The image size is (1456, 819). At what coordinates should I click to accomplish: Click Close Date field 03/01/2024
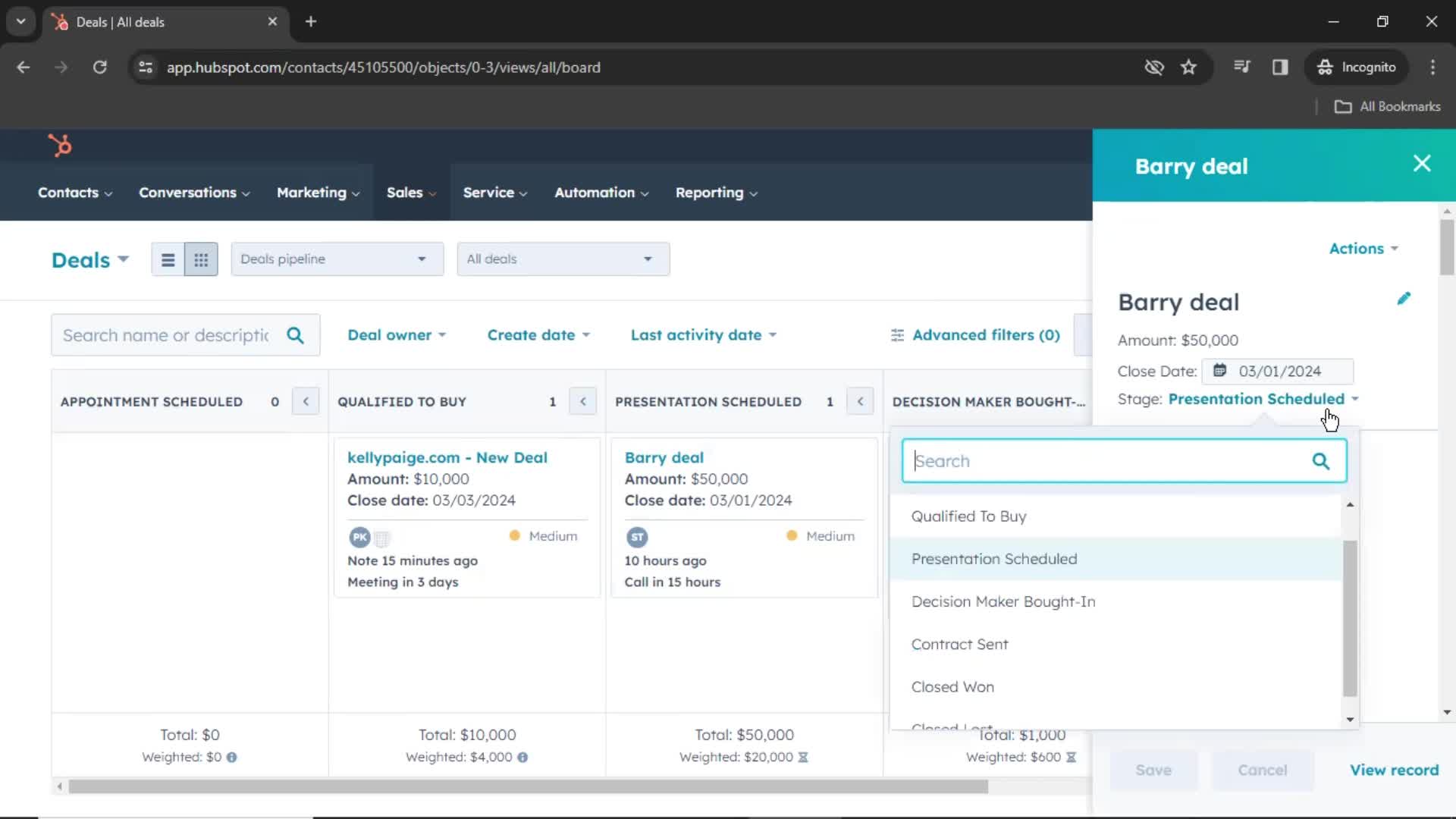coord(1278,371)
